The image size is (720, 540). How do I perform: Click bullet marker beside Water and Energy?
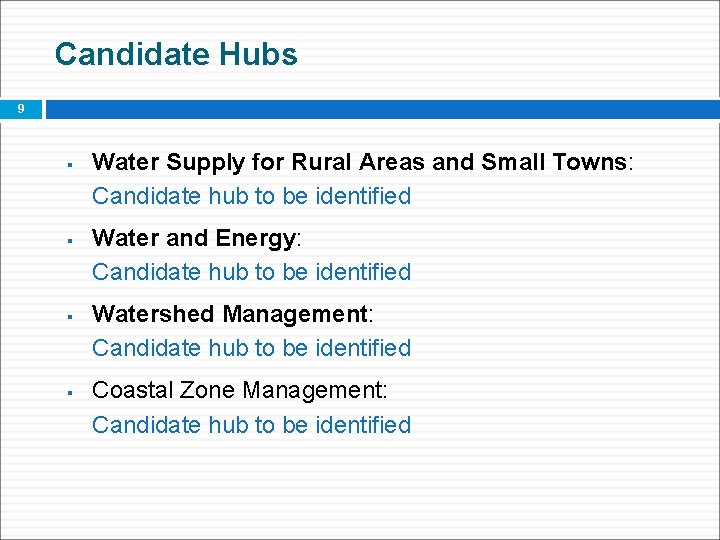70,241
